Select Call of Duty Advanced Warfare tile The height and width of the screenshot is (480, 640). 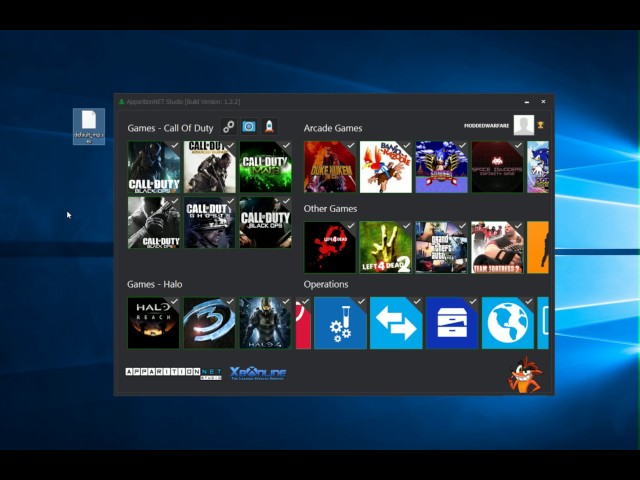pyautogui.click(x=209, y=167)
